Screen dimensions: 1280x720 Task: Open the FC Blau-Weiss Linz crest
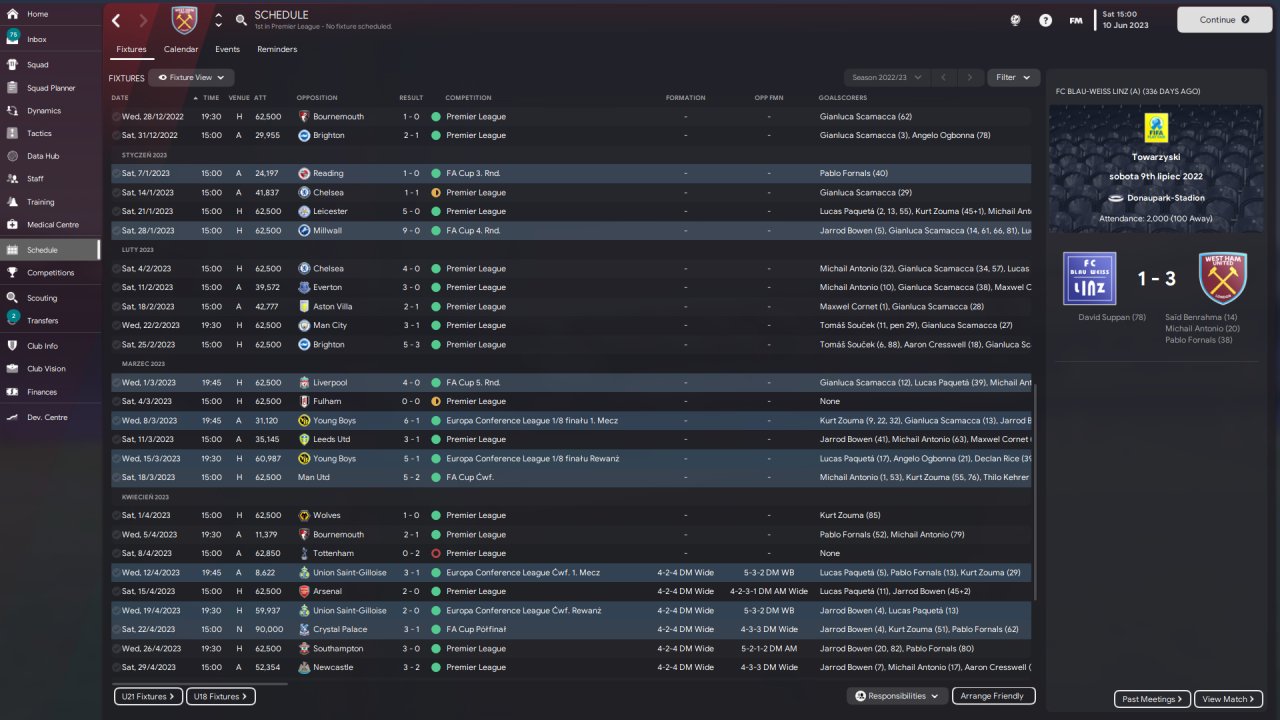coord(1089,278)
